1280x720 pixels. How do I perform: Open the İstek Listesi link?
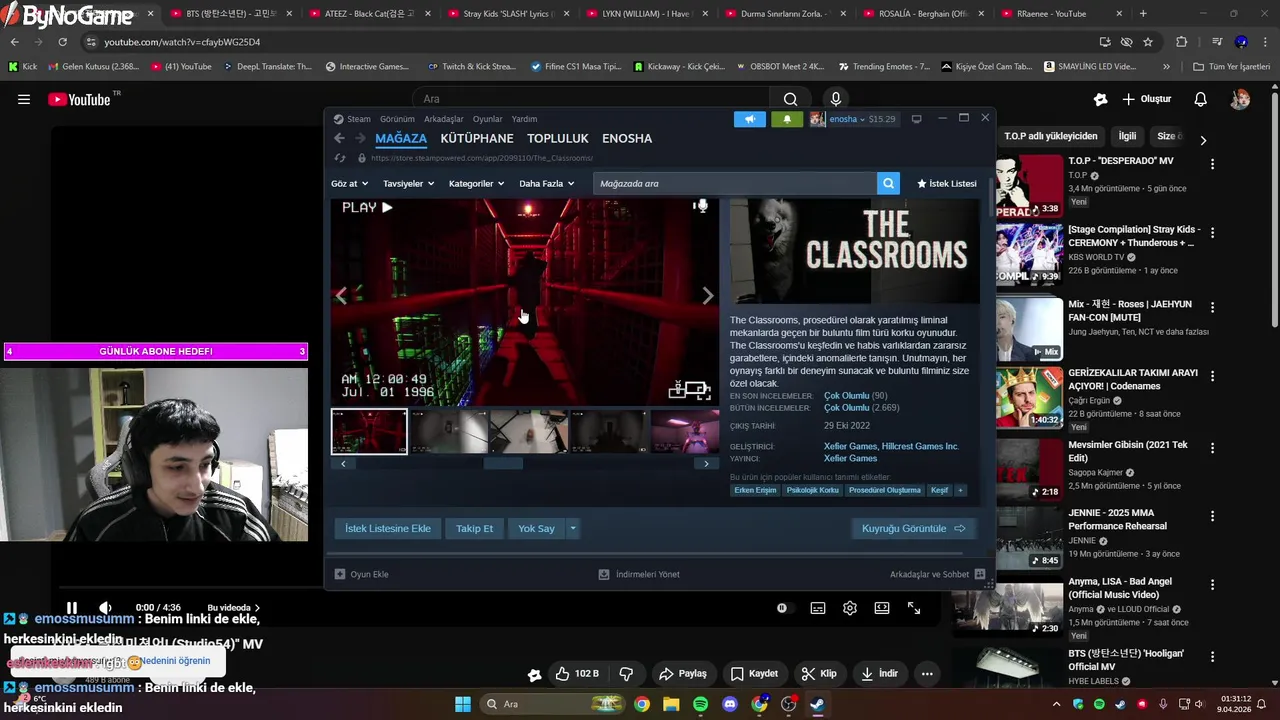click(x=947, y=184)
